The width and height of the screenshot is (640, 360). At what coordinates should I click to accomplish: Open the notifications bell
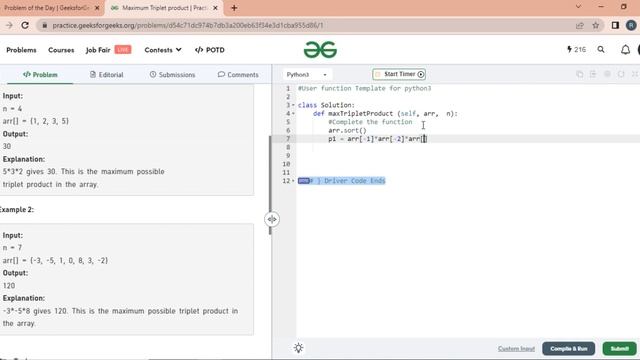(x=625, y=50)
